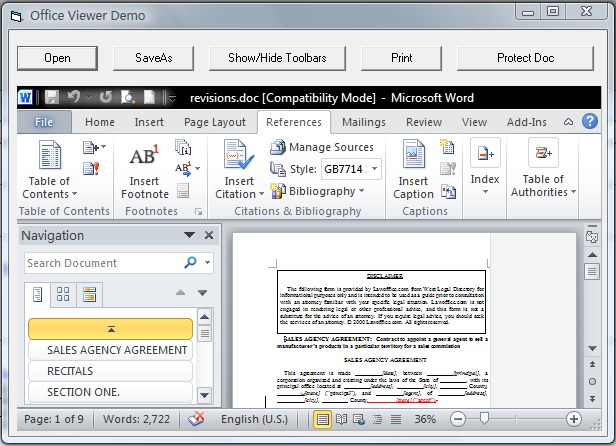
Task: Click the Save icon in Quick Access Toolbar
Action: pos(51,98)
